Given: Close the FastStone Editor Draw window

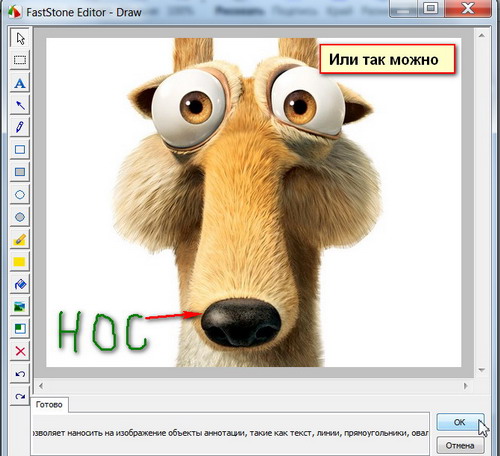Looking at the screenshot, I should click(468, 8).
